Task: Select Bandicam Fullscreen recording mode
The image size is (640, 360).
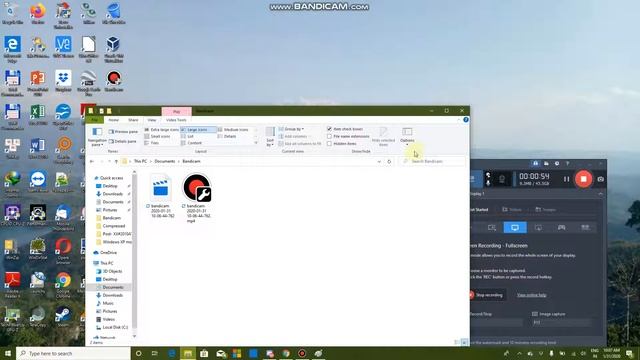Action: (x=515, y=227)
